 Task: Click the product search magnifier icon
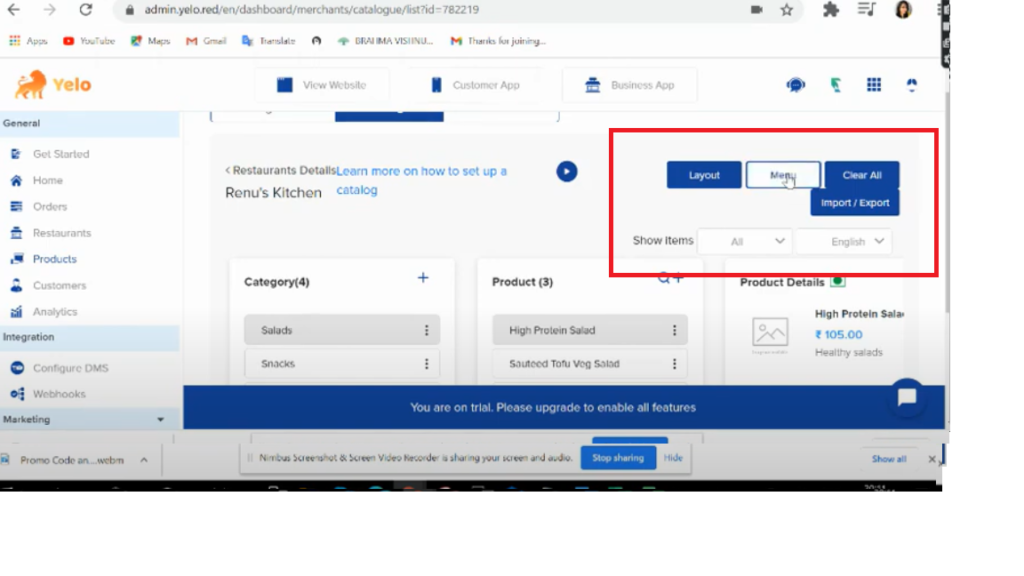pyautogui.click(x=664, y=279)
